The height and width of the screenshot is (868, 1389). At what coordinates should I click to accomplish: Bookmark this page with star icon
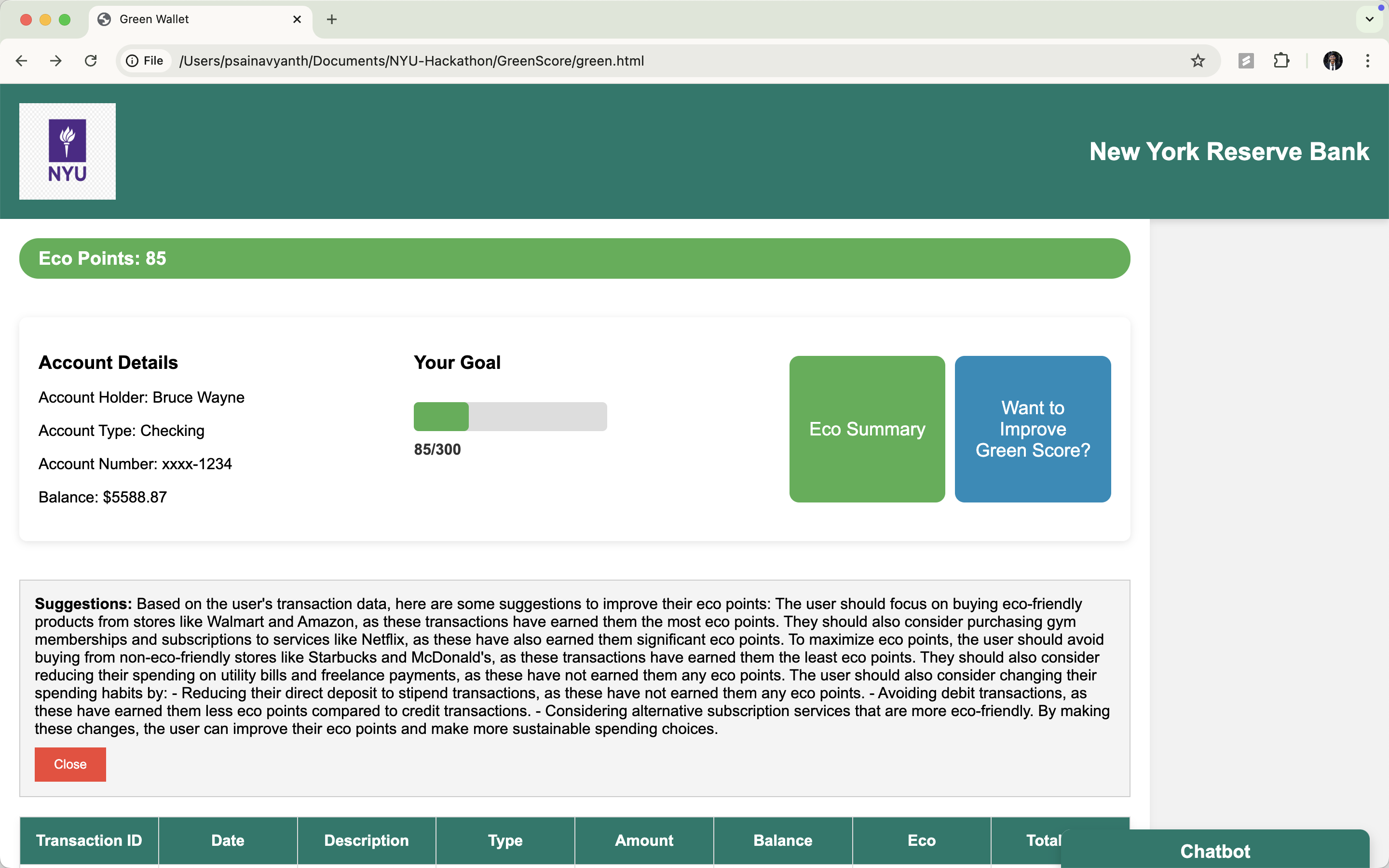point(1198,61)
